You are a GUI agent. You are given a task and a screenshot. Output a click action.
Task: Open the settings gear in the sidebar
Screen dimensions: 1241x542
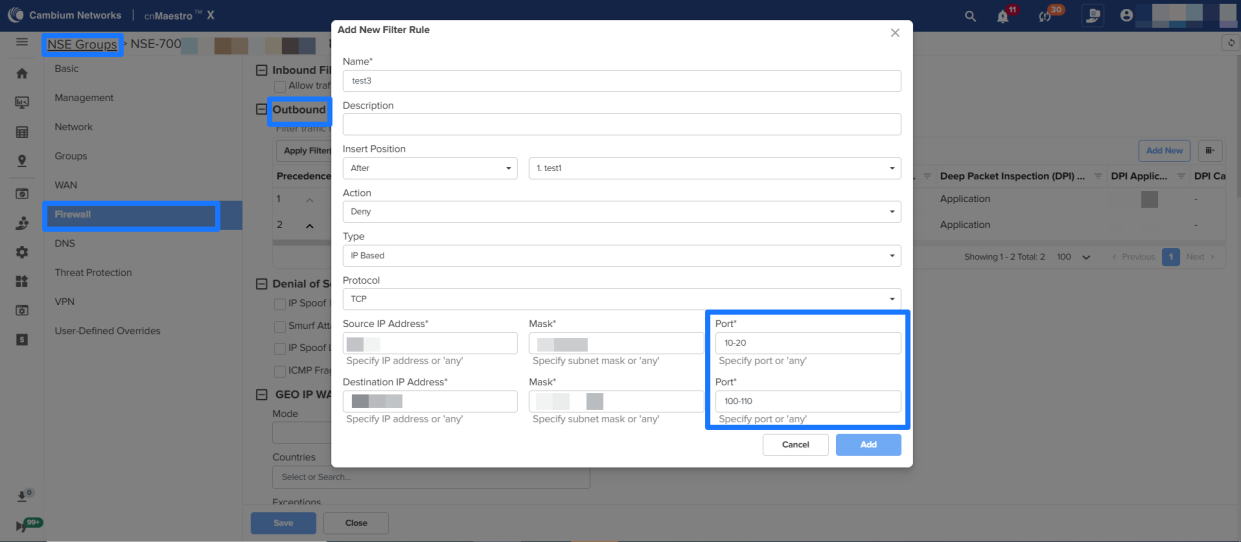[x=21, y=253]
